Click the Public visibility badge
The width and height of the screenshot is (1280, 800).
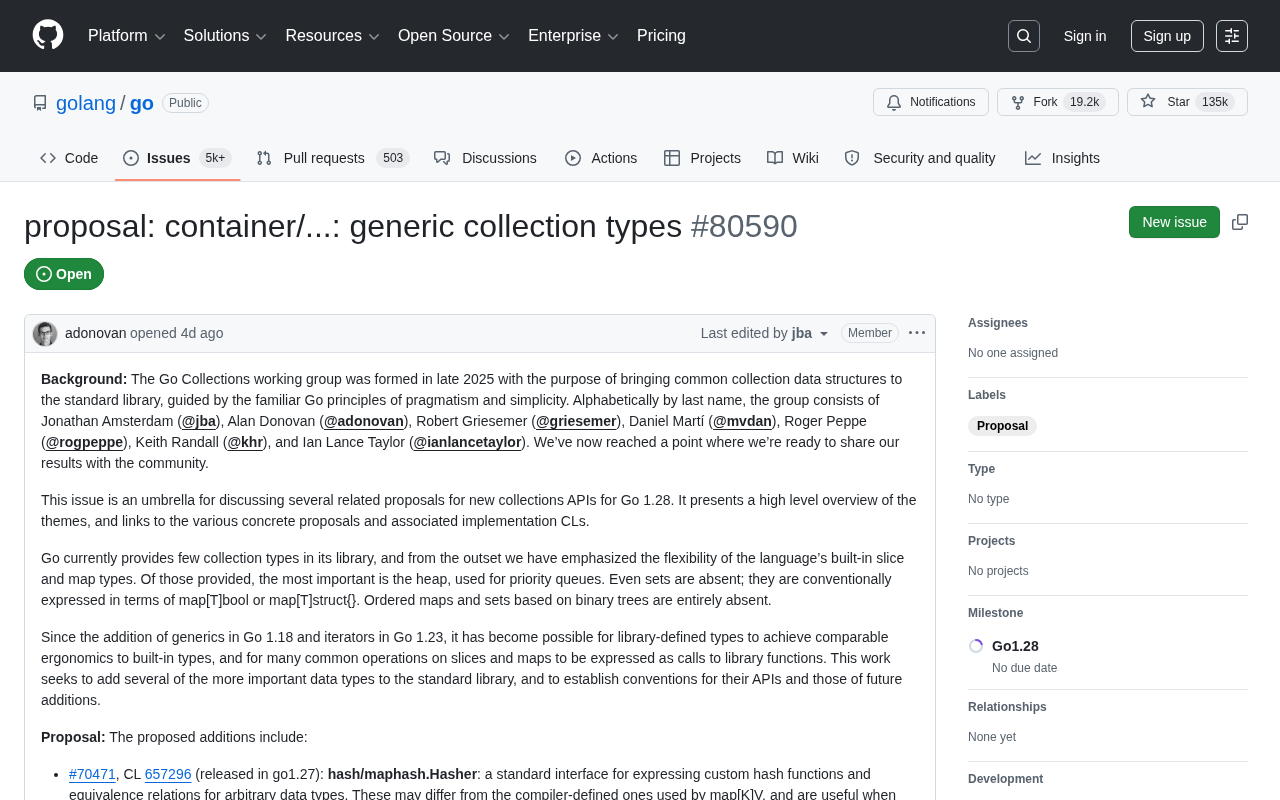tap(185, 103)
